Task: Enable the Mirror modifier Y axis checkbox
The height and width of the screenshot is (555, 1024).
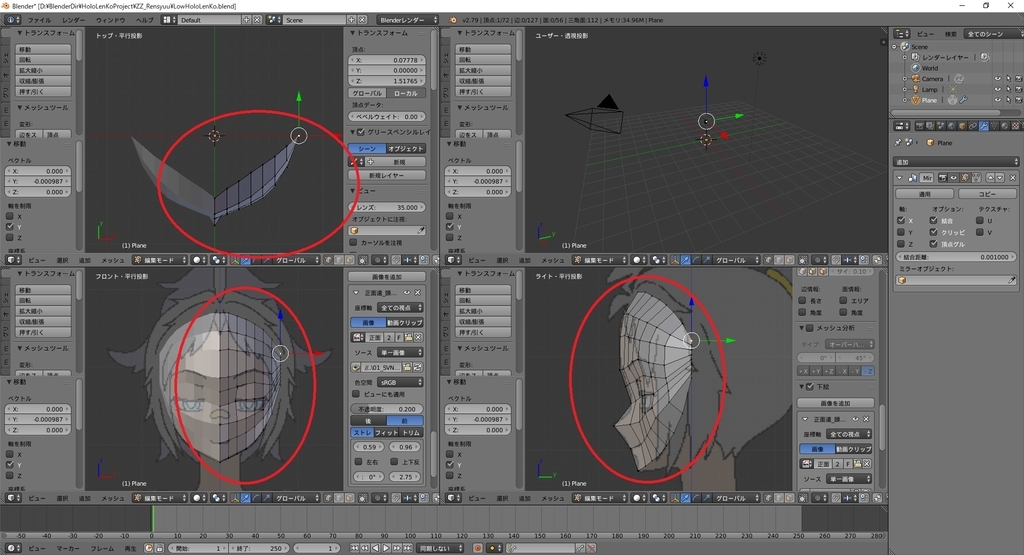Action: tap(901, 232)
